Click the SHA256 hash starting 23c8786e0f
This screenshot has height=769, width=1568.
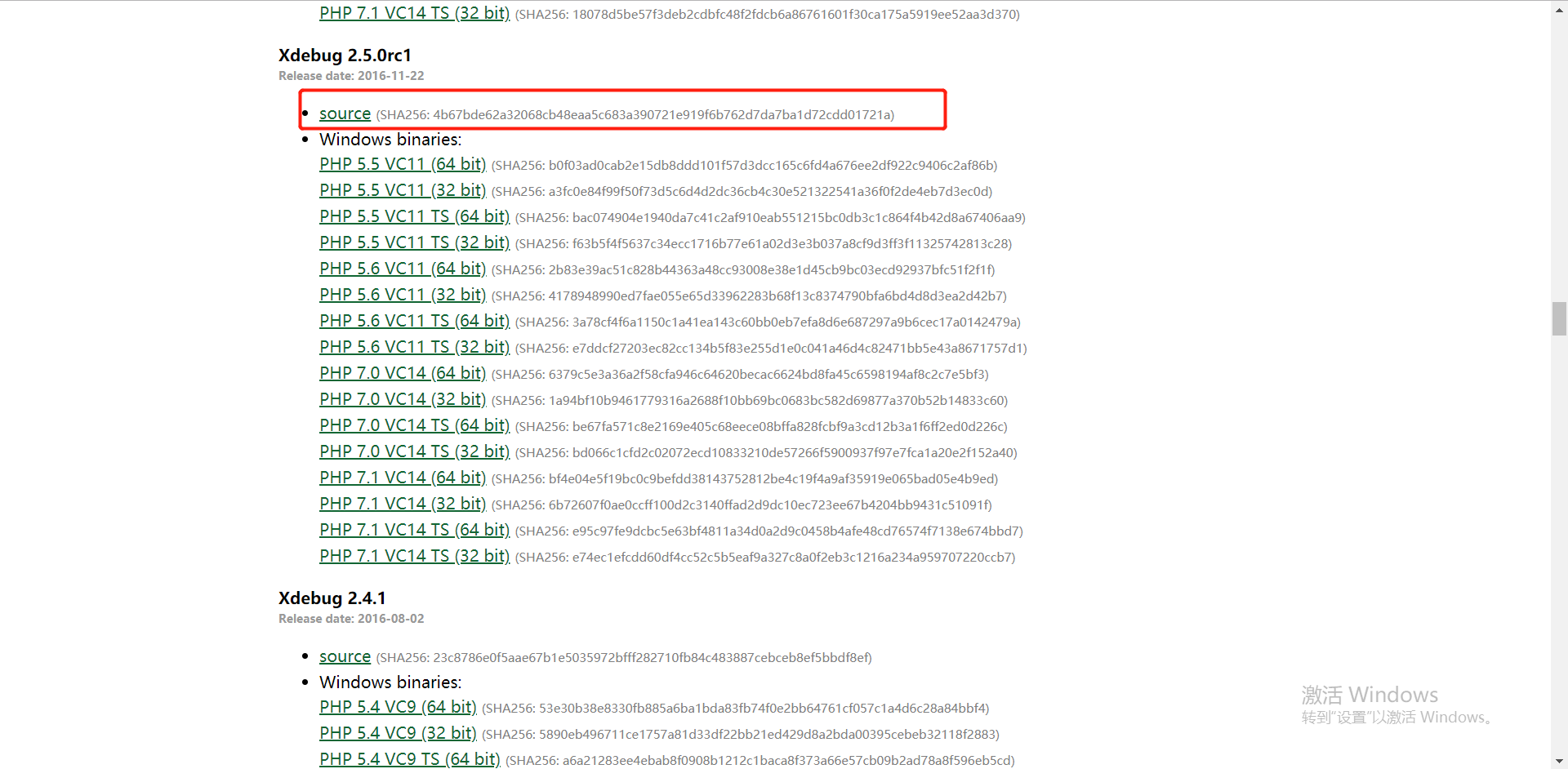point(624,658)
